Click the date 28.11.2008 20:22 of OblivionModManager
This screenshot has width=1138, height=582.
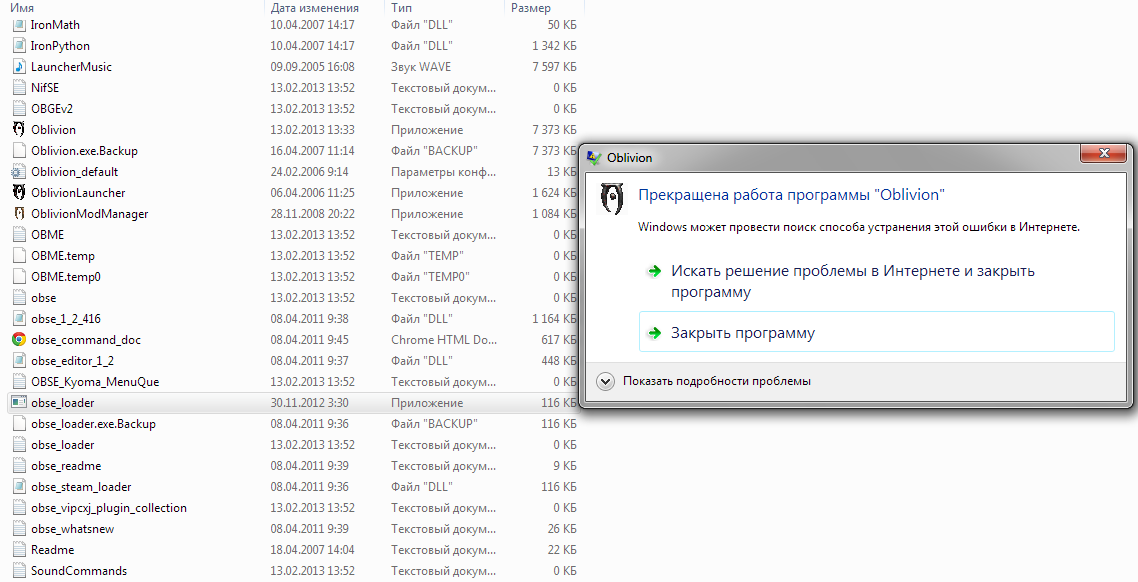click(313, 213)
